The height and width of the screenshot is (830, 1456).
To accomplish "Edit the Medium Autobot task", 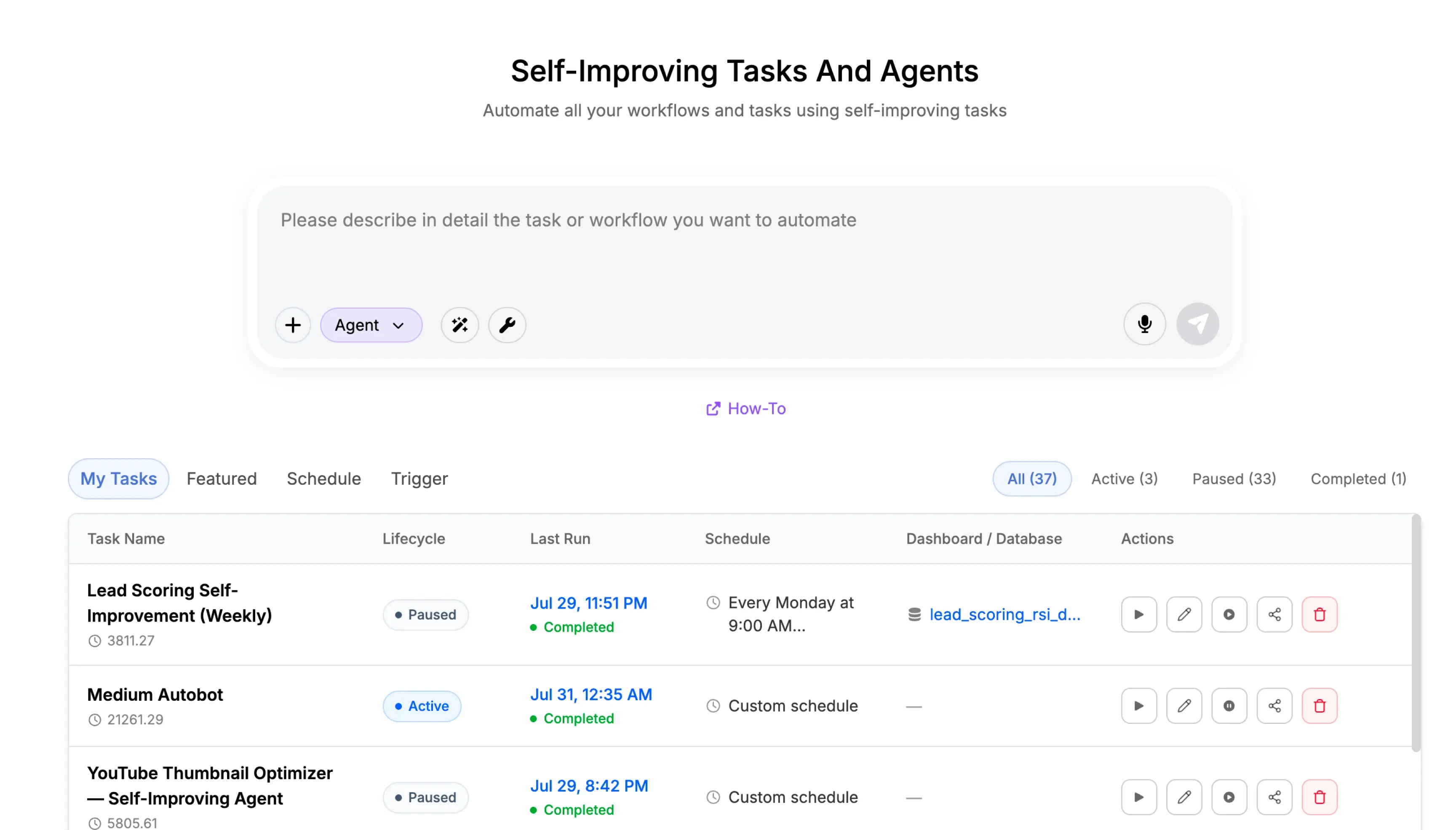I will [1184, 706].
